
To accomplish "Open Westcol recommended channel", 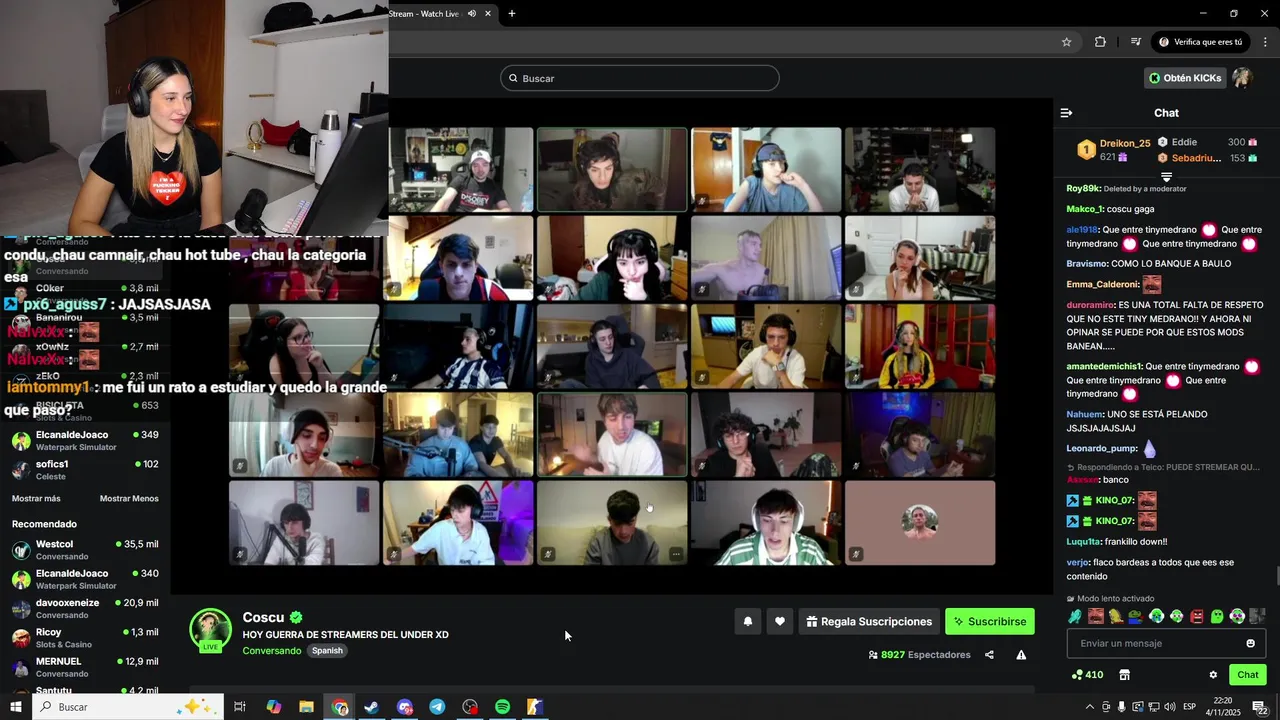I will [85, 549].
